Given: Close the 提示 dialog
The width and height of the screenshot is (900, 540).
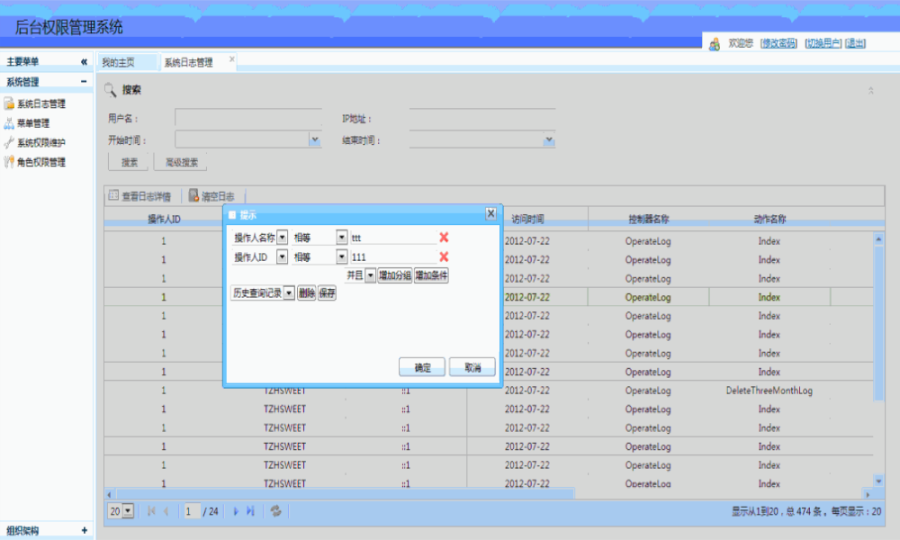Looking at the screenshot, I should (x=491, y=214).
